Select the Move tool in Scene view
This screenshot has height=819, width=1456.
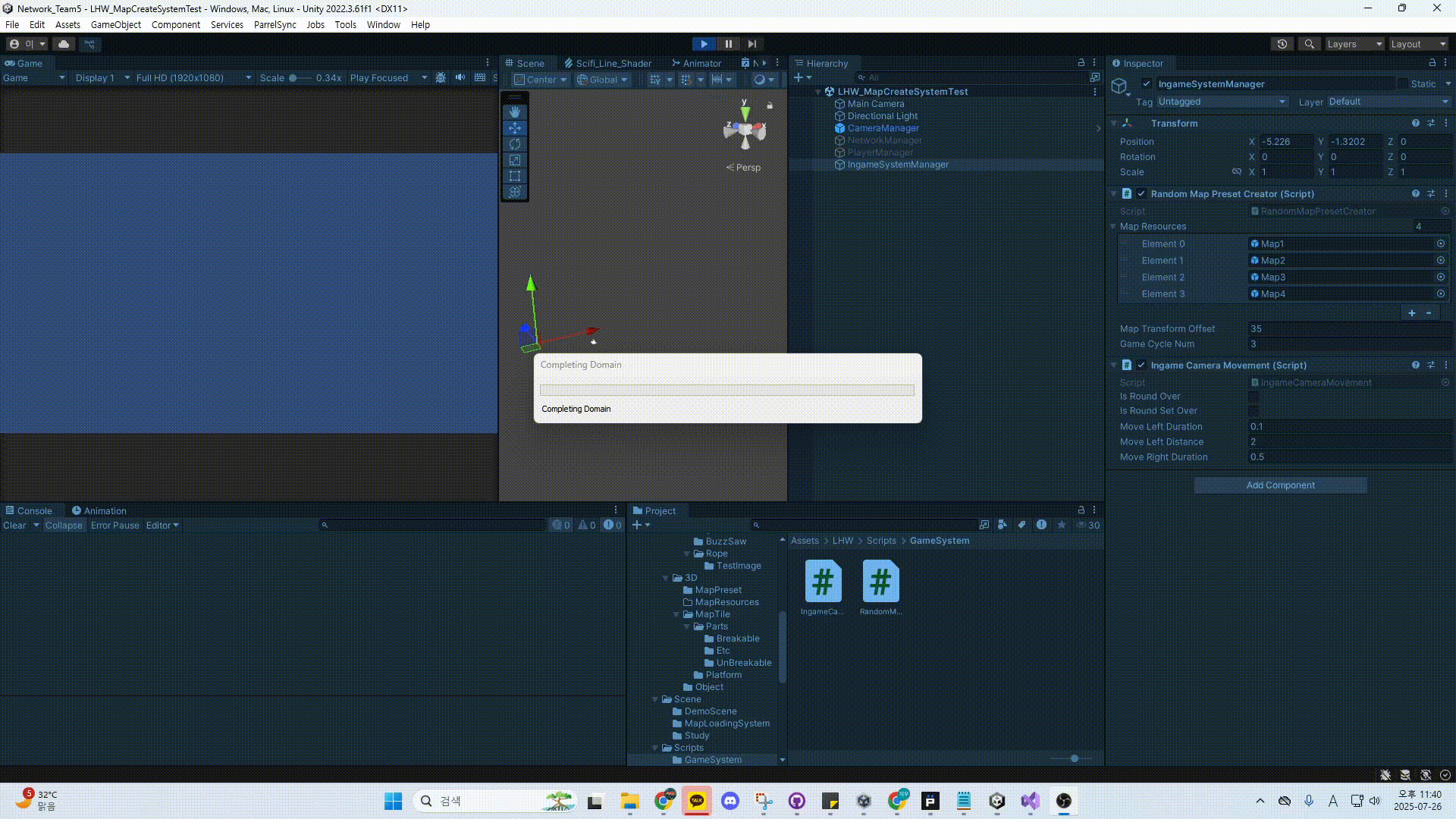click(x=515, y=128)
